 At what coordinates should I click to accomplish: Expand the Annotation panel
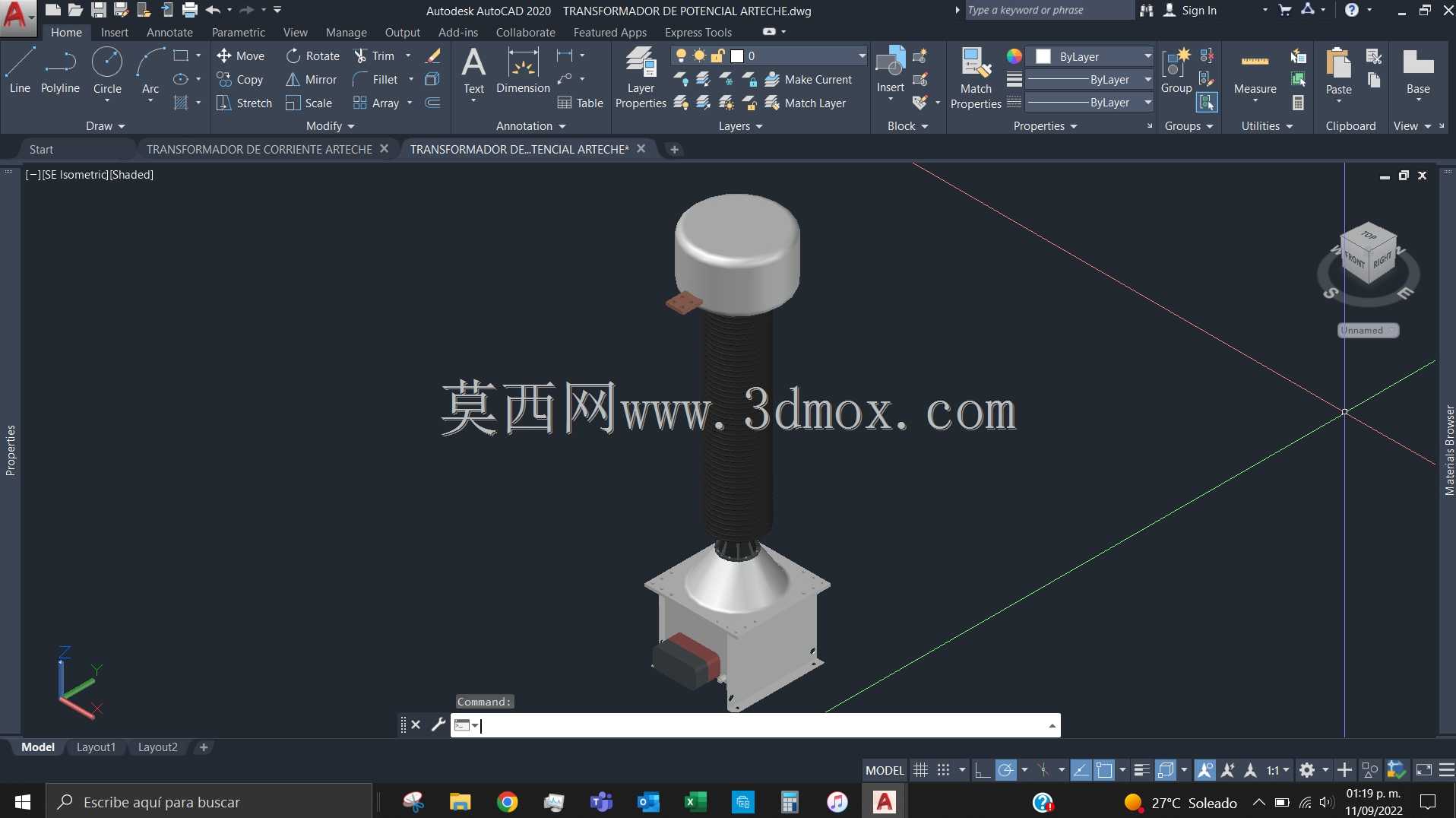(530, 126)
